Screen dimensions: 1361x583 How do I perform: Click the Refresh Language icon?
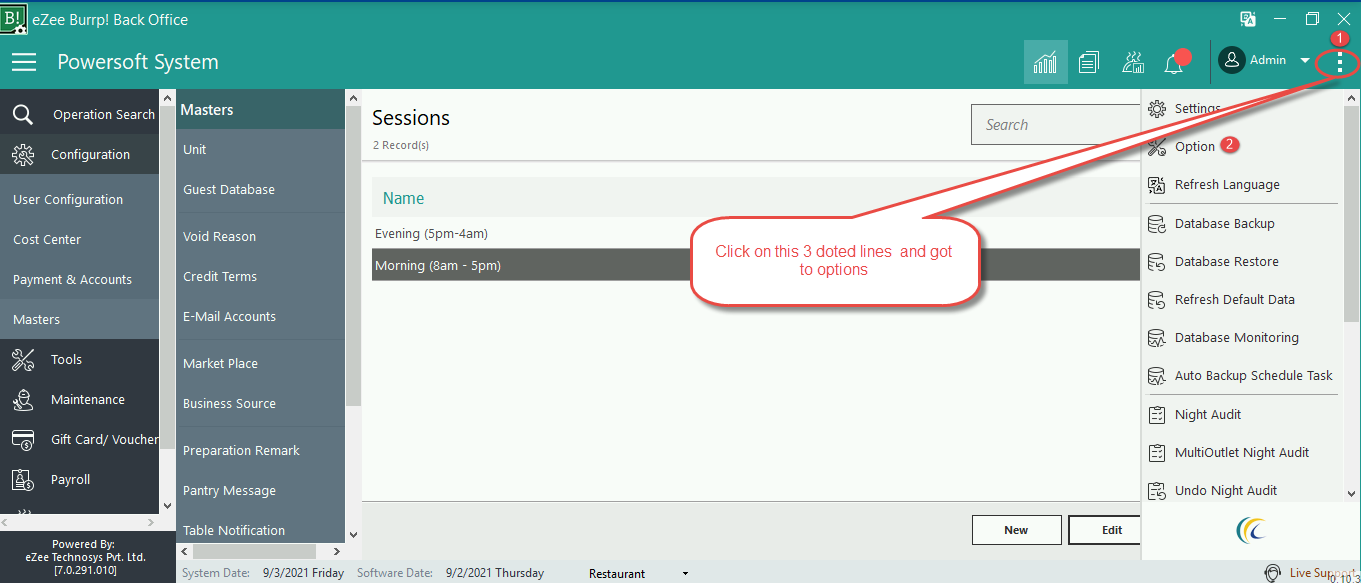tap(1157, 185)
